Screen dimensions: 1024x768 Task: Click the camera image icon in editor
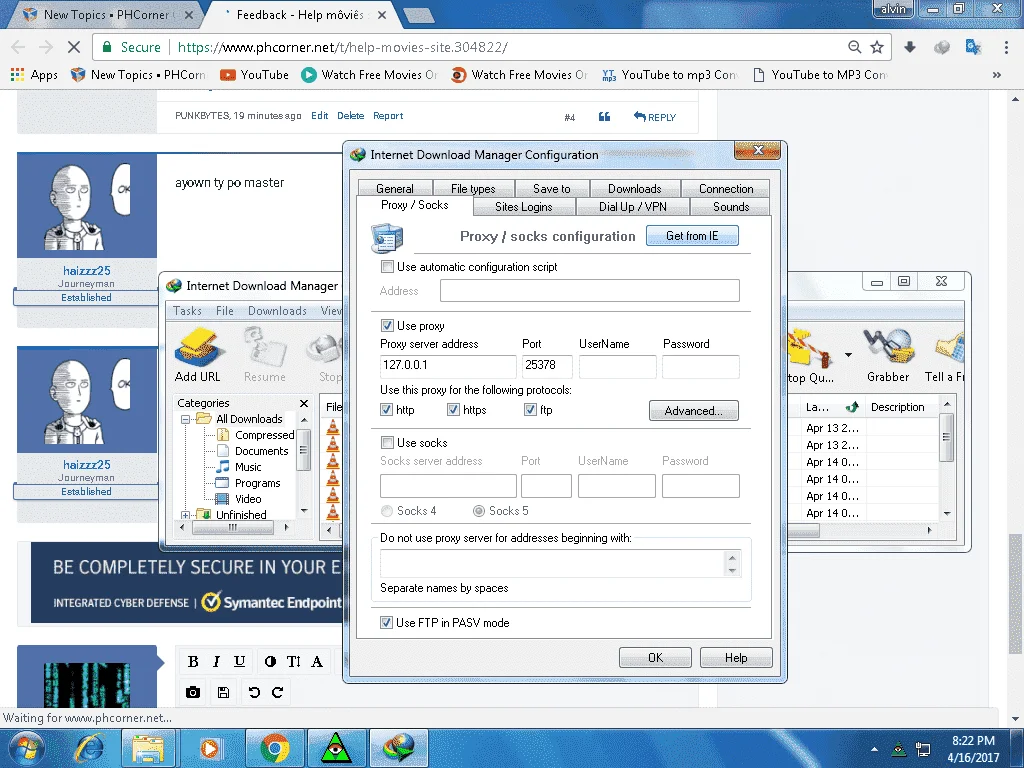tap(193, 692)
